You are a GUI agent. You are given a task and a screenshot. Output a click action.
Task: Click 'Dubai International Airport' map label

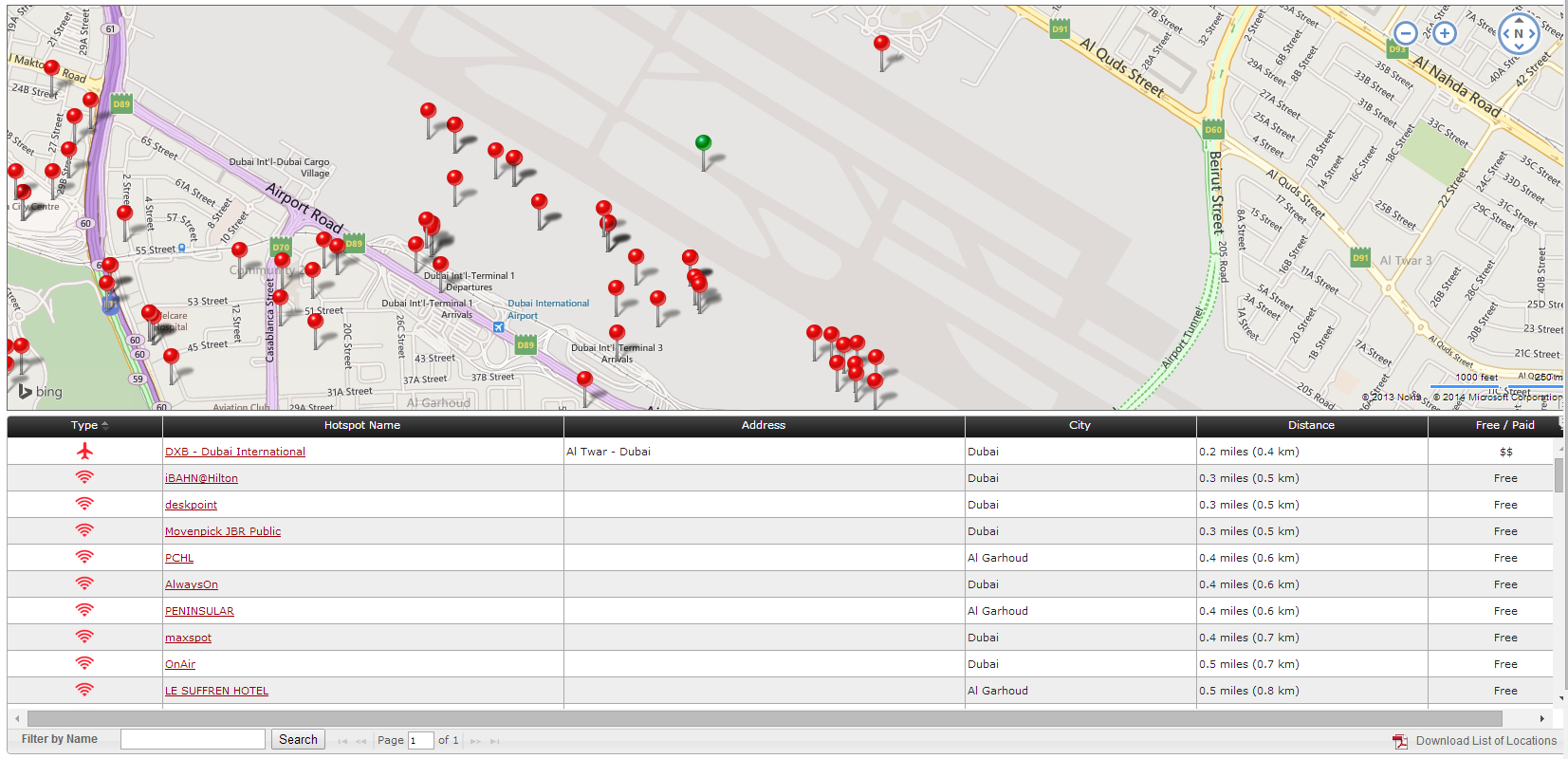tap(547, 309)
